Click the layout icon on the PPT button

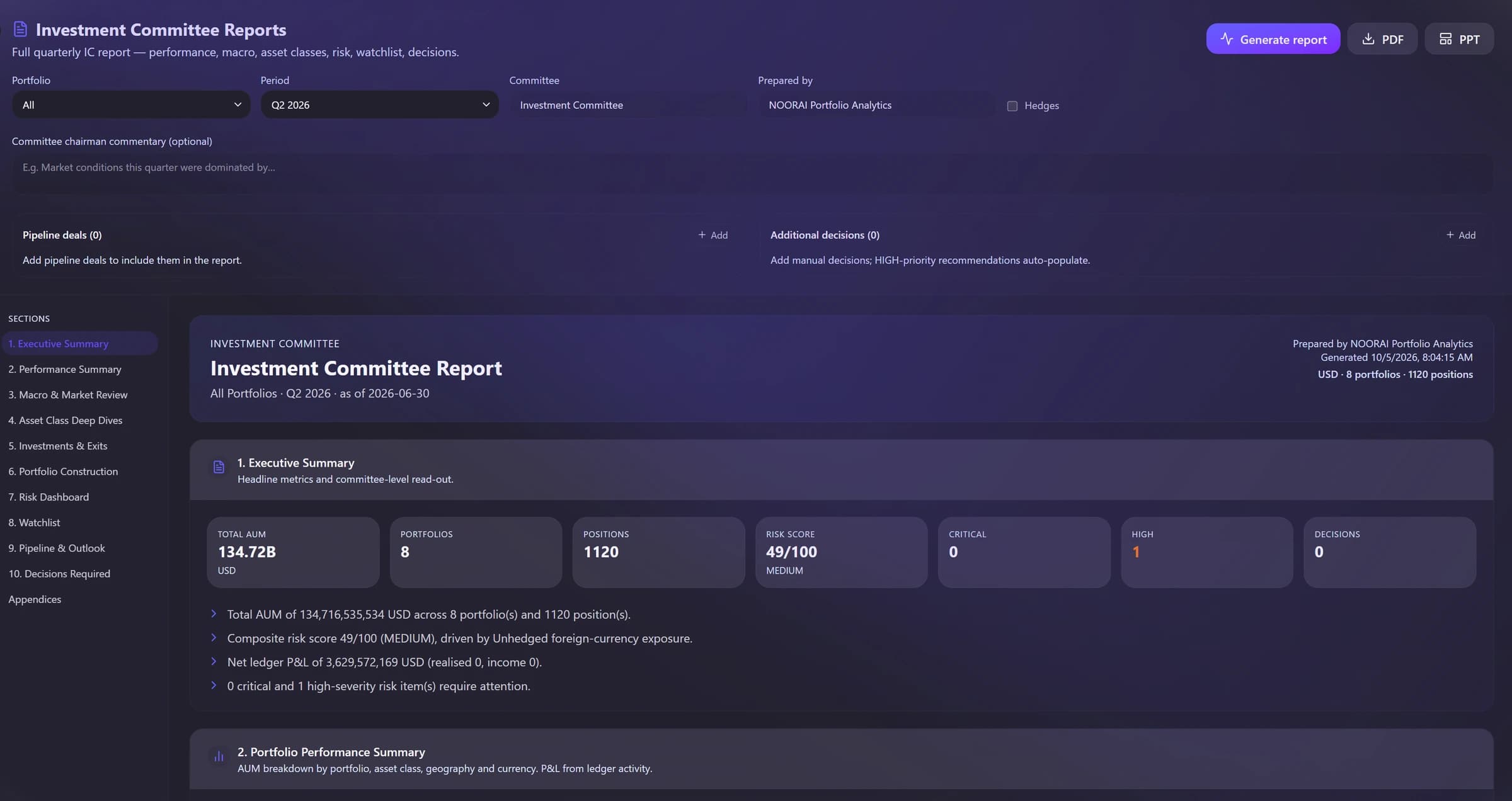(x=1445, y=39)
